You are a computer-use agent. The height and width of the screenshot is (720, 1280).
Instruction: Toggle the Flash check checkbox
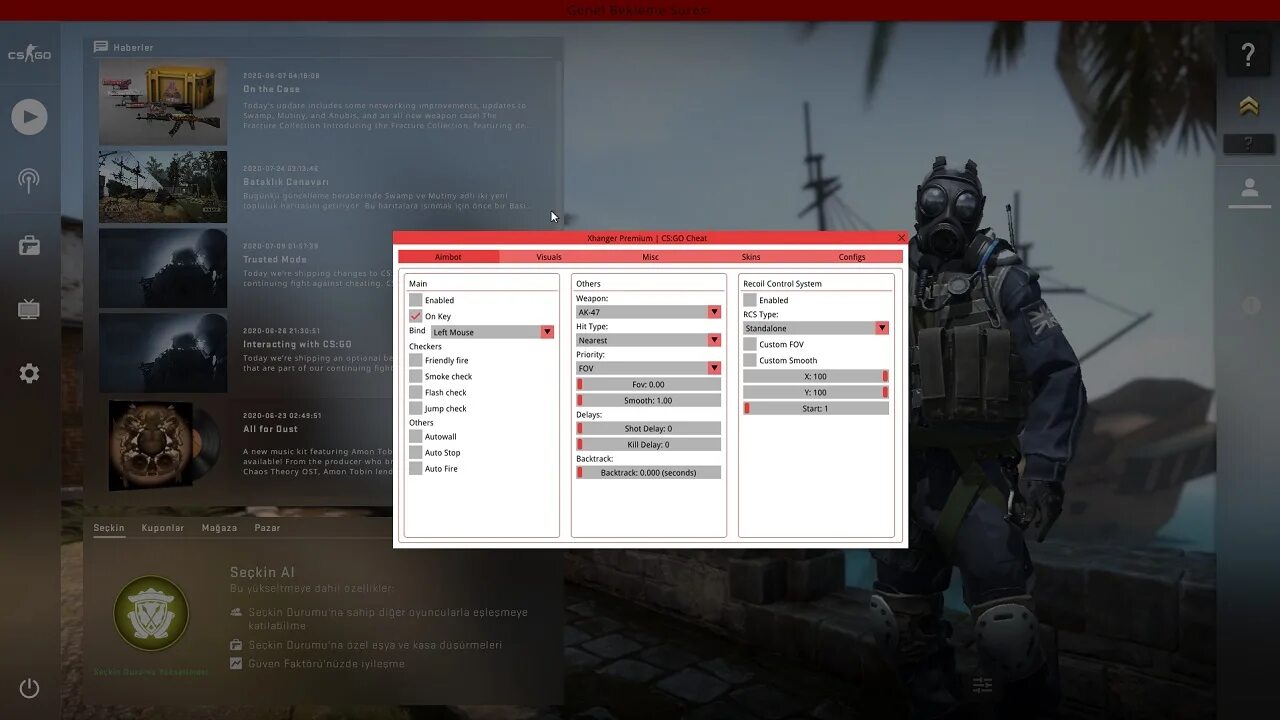[416, 392]
